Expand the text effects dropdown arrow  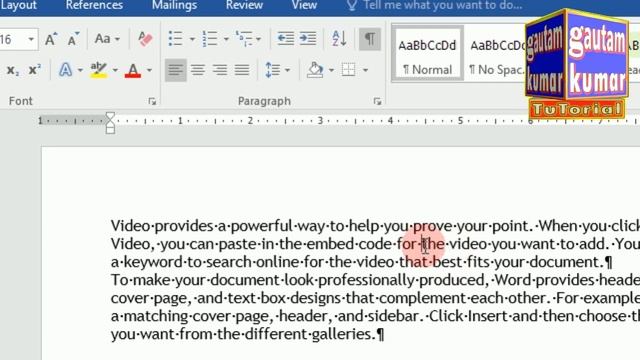(80, 71)
